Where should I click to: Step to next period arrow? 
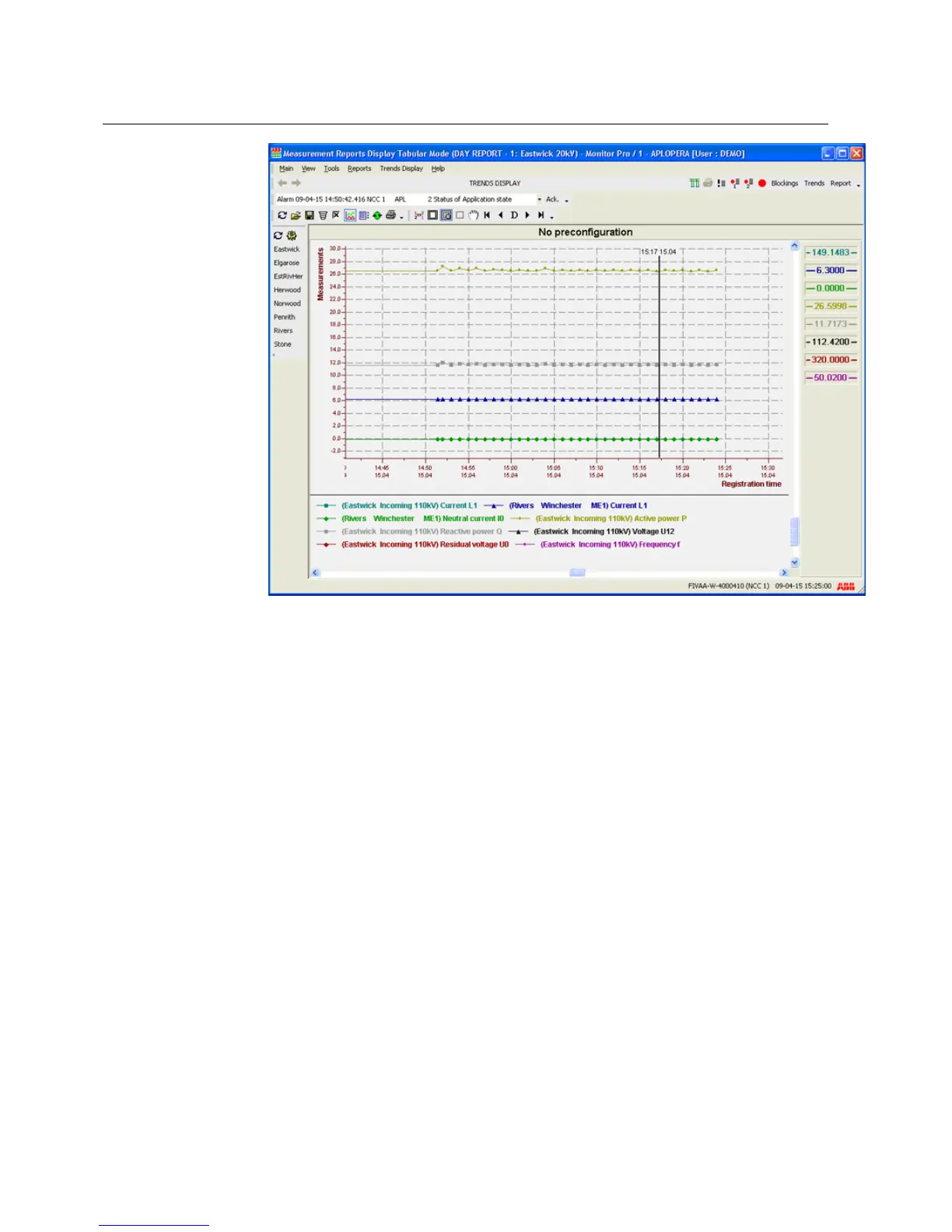pos(527,215)
